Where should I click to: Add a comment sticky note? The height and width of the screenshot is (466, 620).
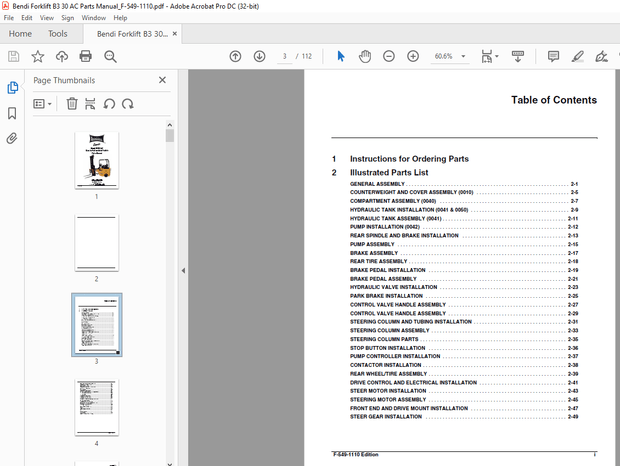(553, 57)
